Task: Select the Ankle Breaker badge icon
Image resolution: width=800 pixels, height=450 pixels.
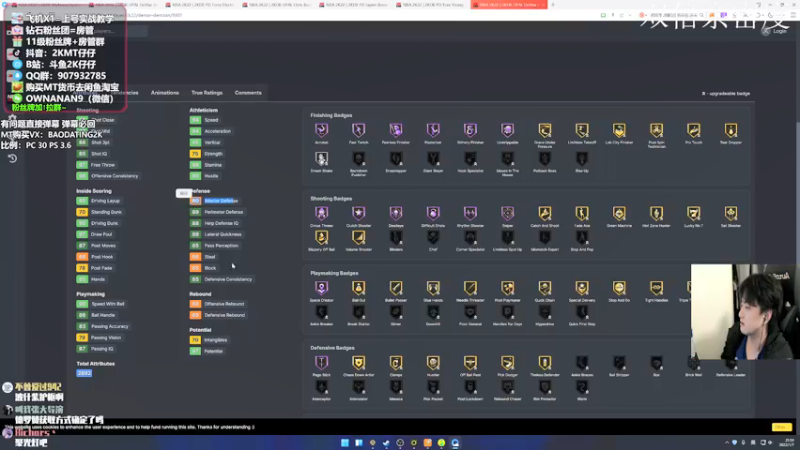Action: [x=321, y=312]
